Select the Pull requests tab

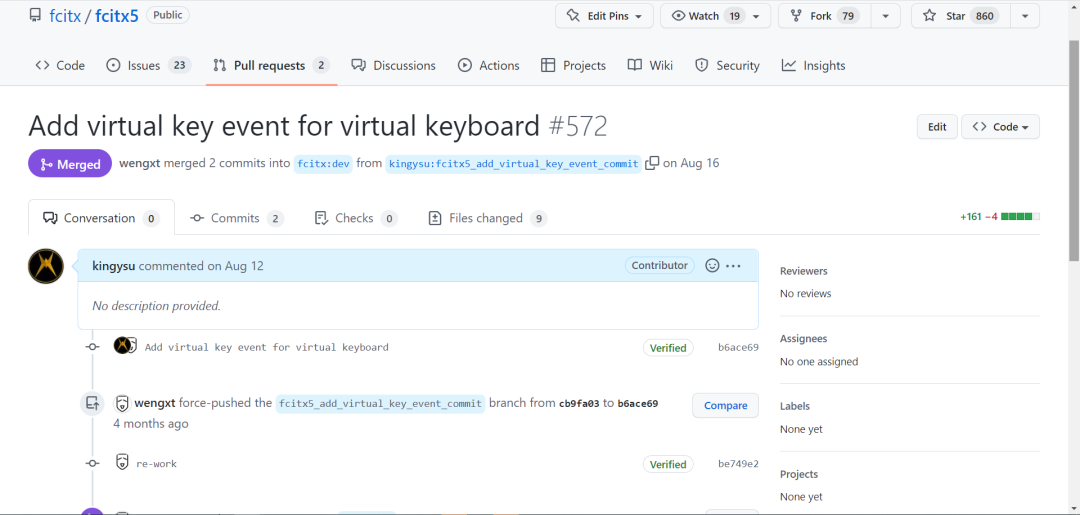point(271,65)
